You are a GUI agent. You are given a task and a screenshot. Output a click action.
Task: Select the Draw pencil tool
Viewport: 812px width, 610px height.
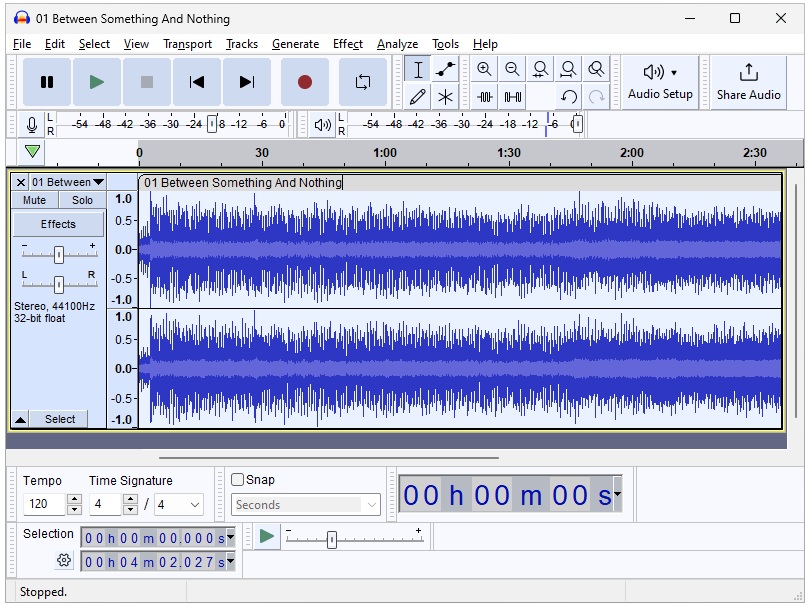418,97
